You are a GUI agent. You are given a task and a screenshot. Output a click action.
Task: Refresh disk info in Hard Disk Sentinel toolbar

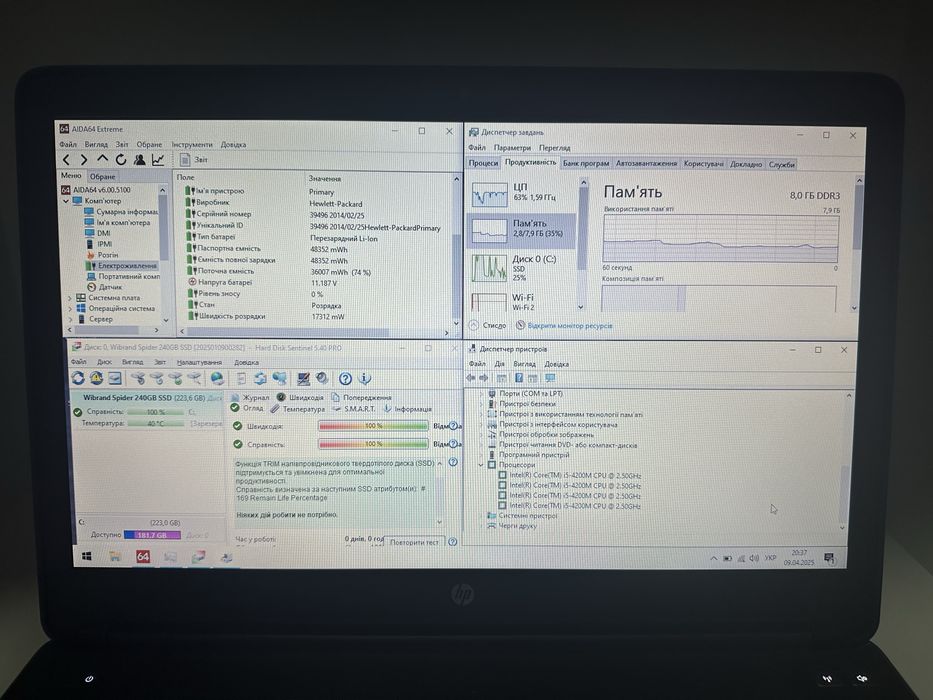coord(78,378)
